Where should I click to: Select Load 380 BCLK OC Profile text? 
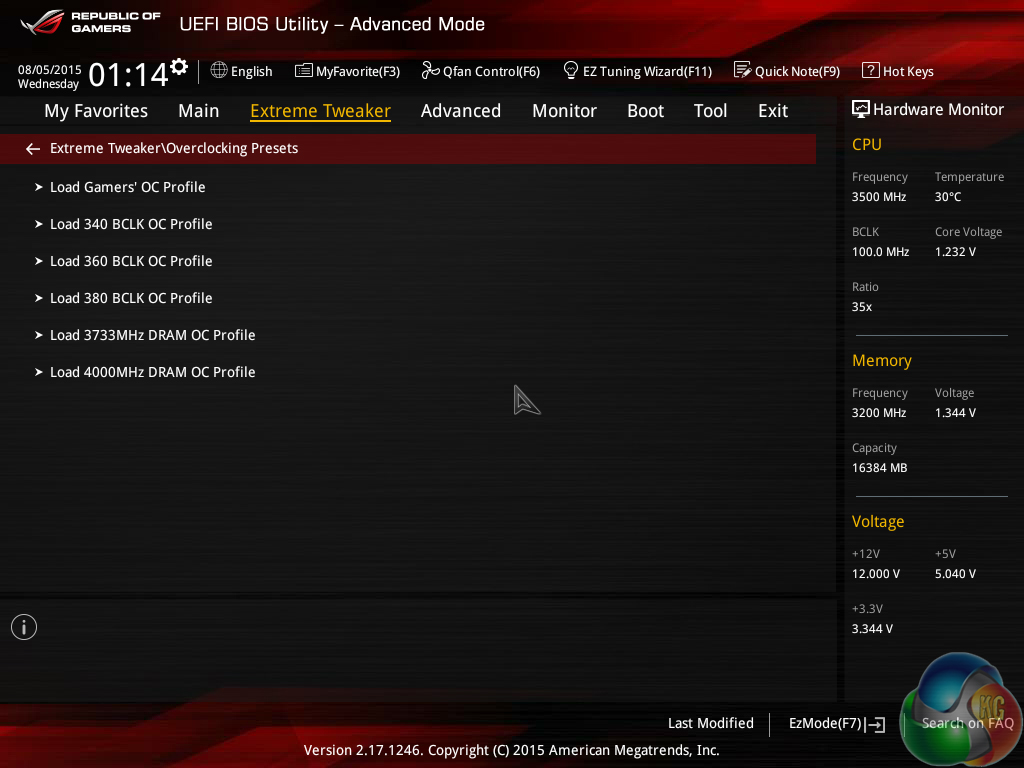(131, 298)
